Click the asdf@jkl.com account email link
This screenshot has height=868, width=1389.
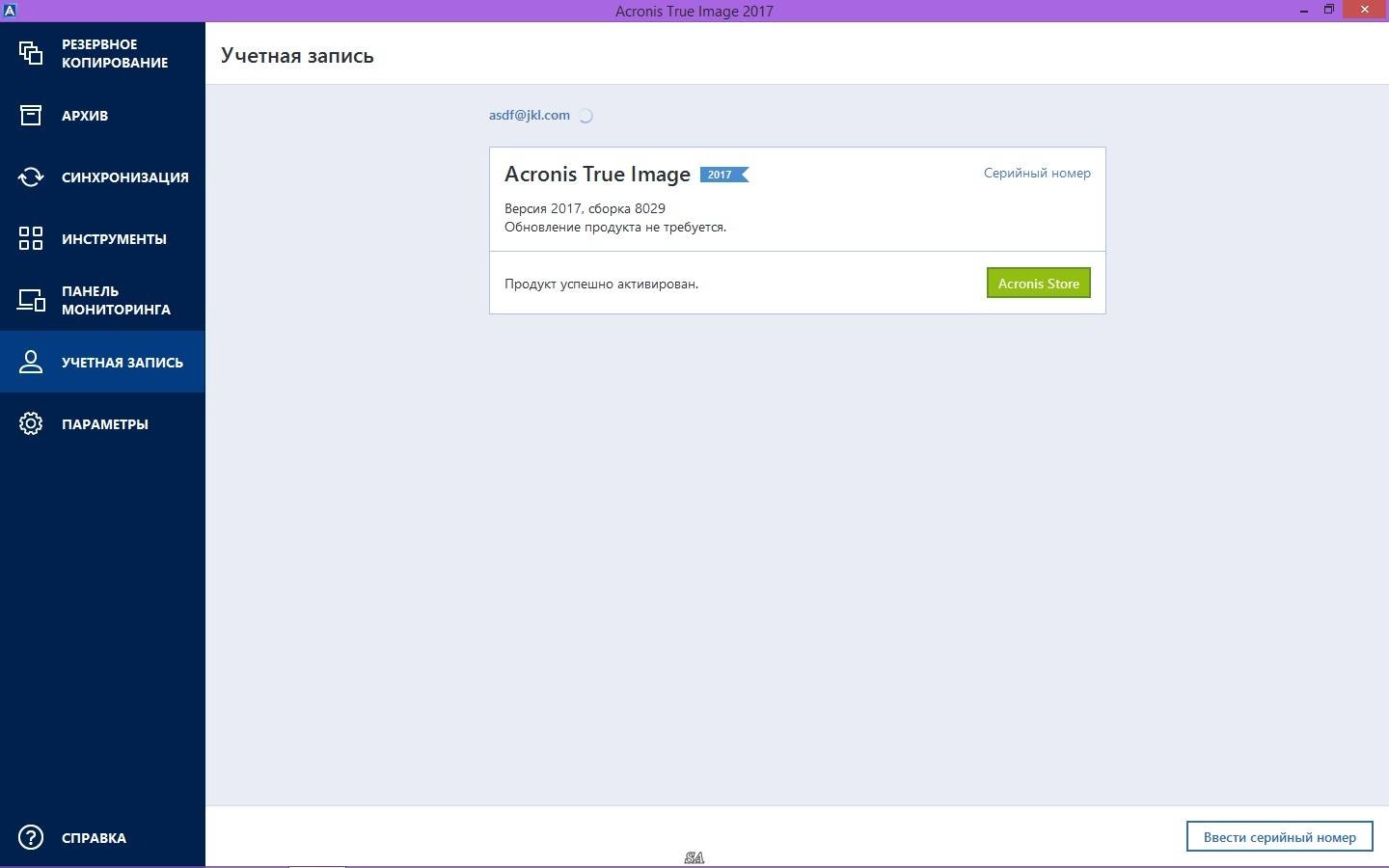click(530, 115)
